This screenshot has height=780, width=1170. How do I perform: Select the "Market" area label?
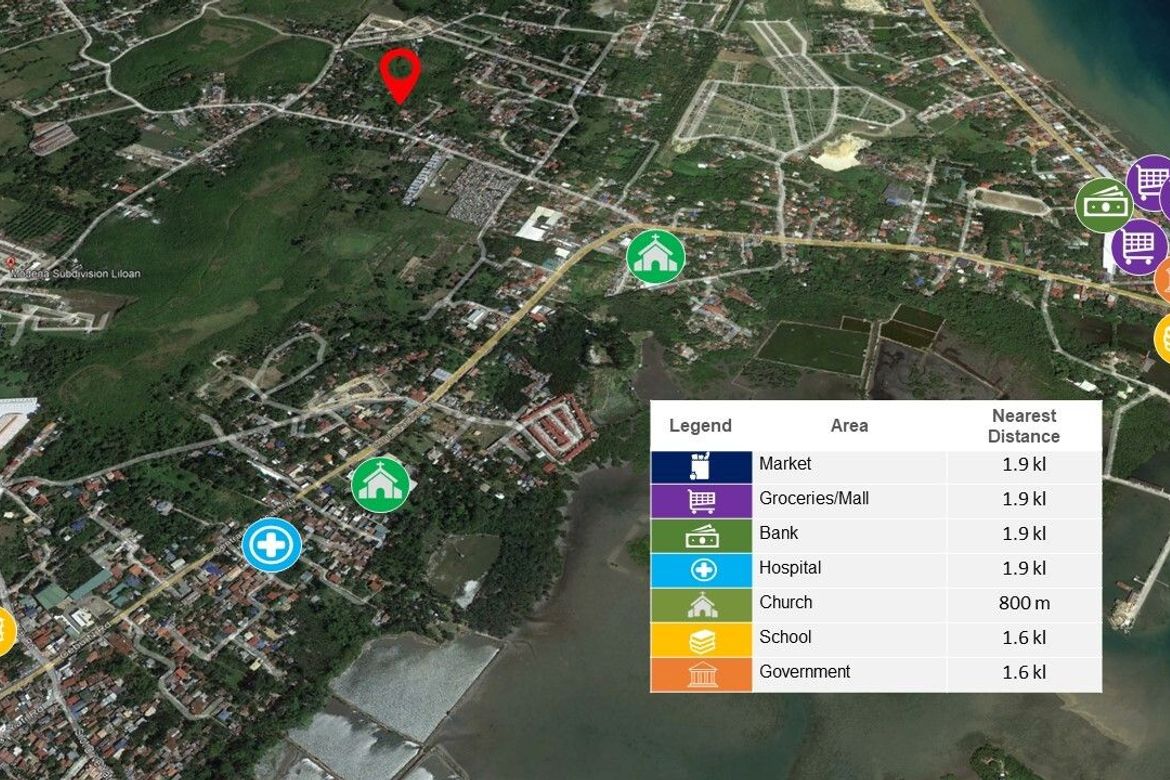pyautogui.click(x=785, y=464)
